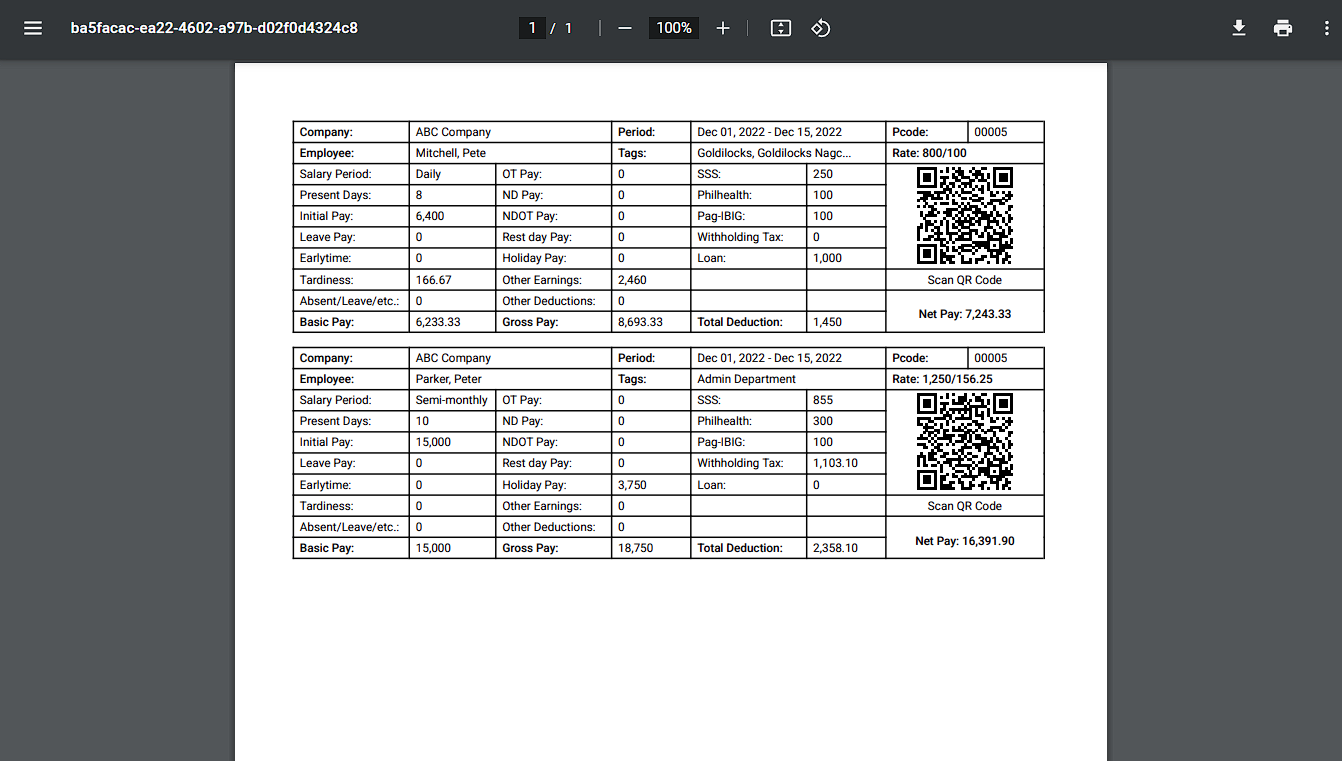This screenshot has width=1342, height=761.
Task: Click the Rate: 800/100 text
Action: (x=929, y=153)
